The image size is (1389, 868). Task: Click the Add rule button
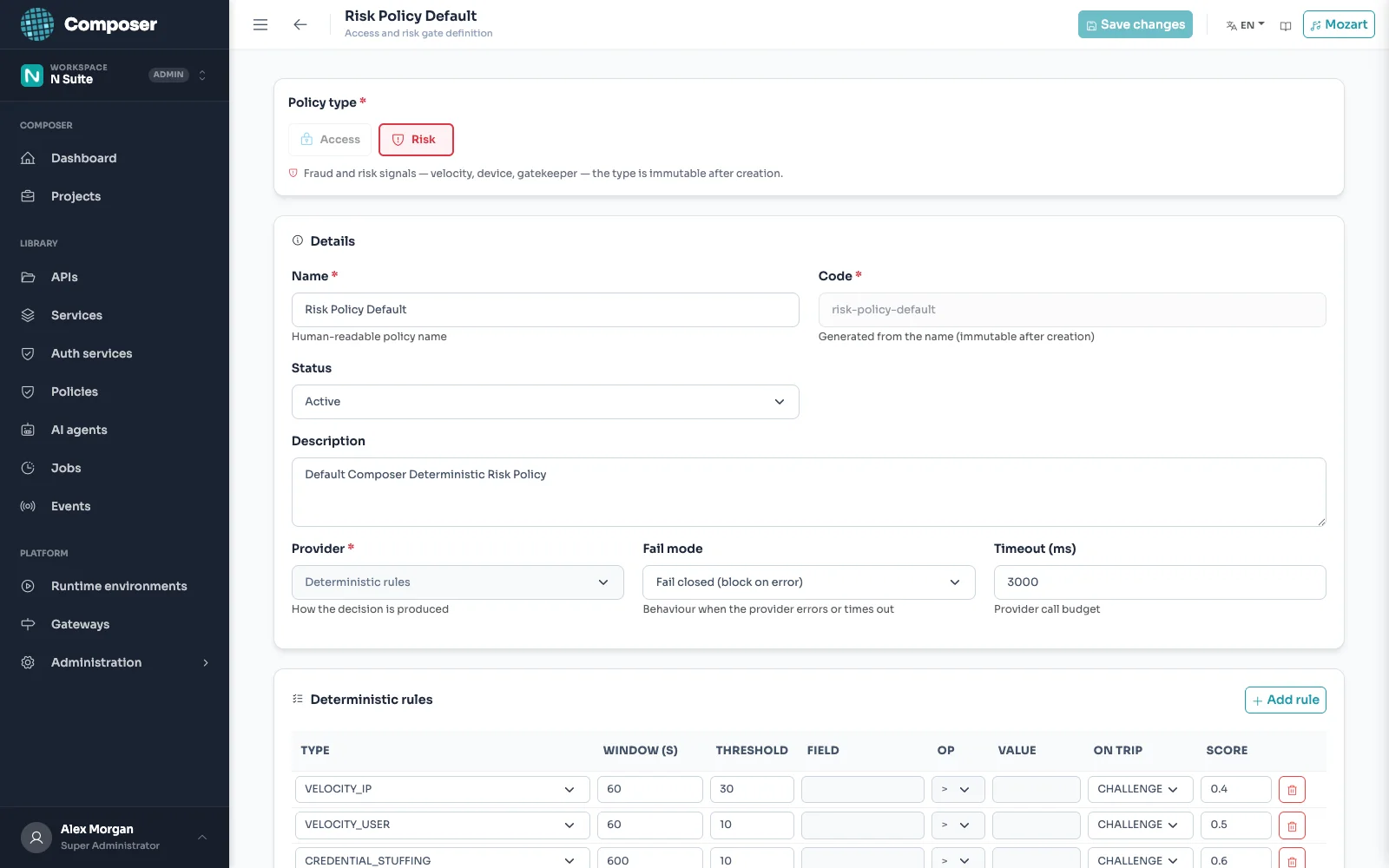pos(1286,700)
